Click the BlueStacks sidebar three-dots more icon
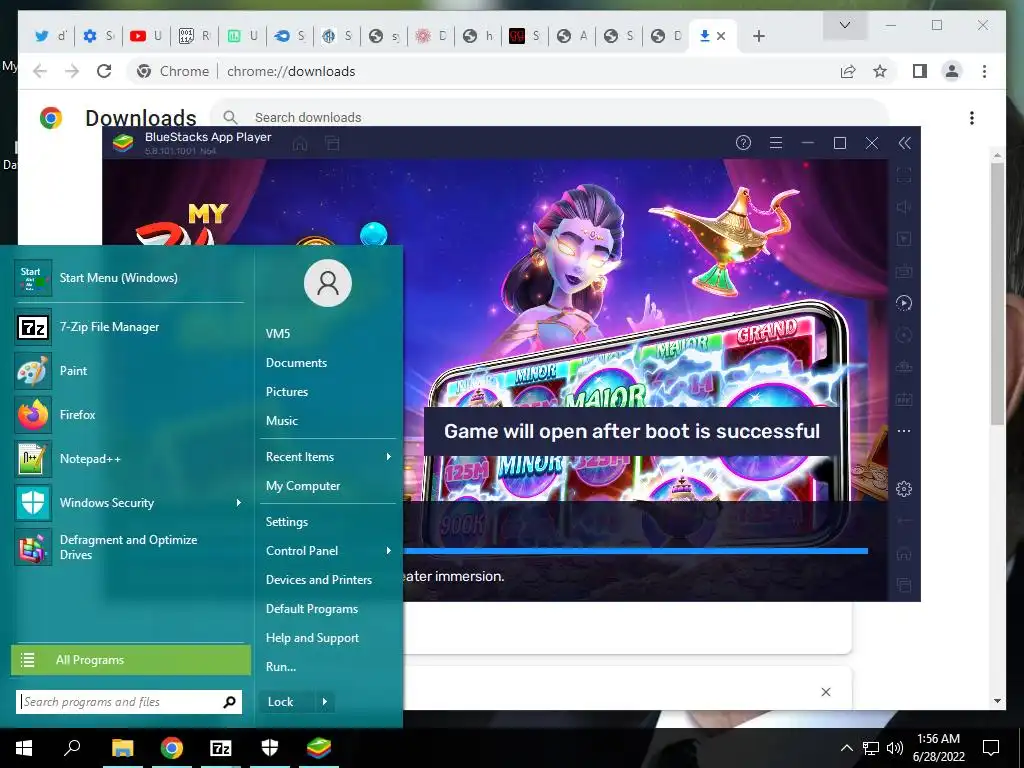 [904, 431]
